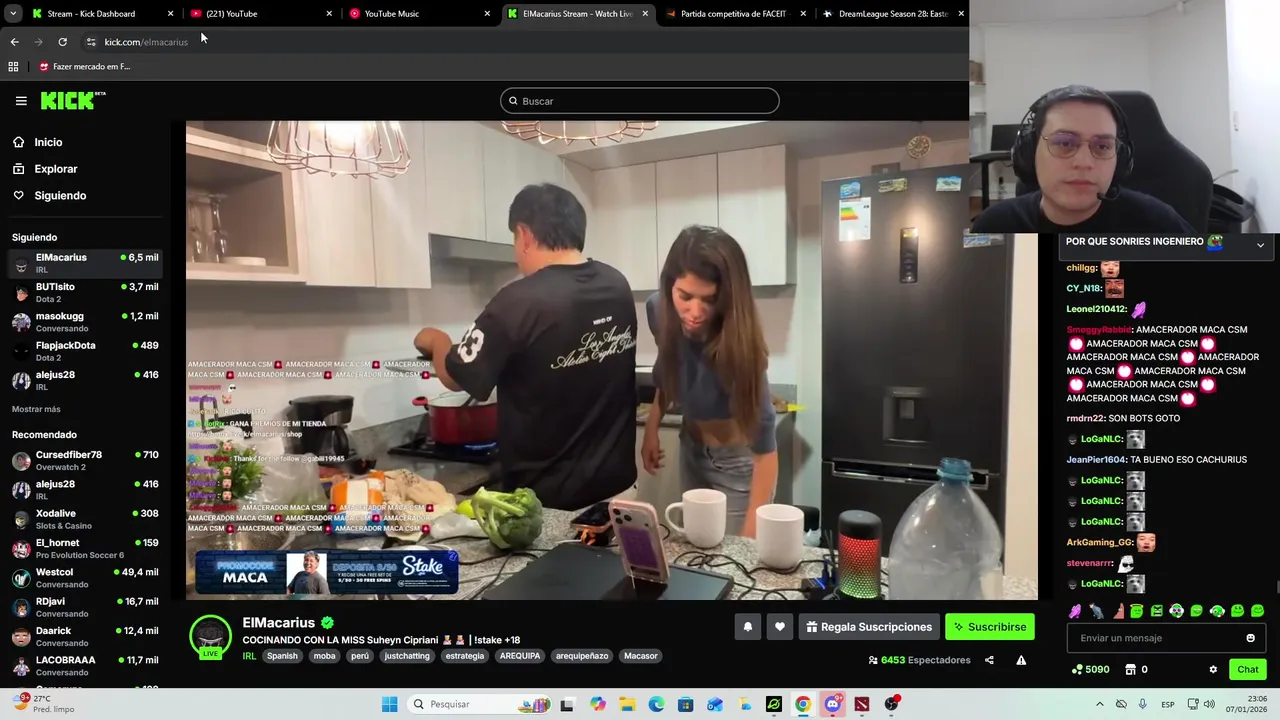Click SmoggyRabbid username in chat
1280x720 pixels.
click(1098, 330)
